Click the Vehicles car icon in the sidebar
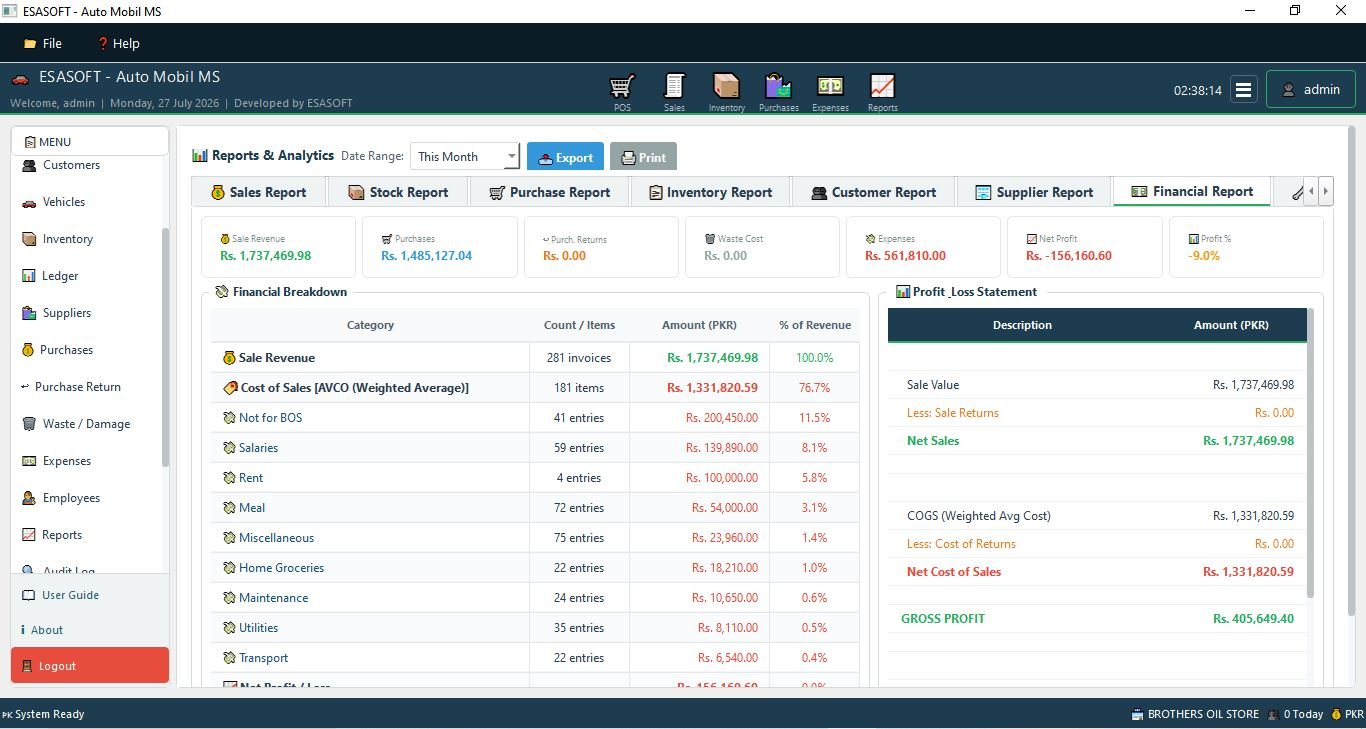The image size is (1366, 729). click(29, 202)
